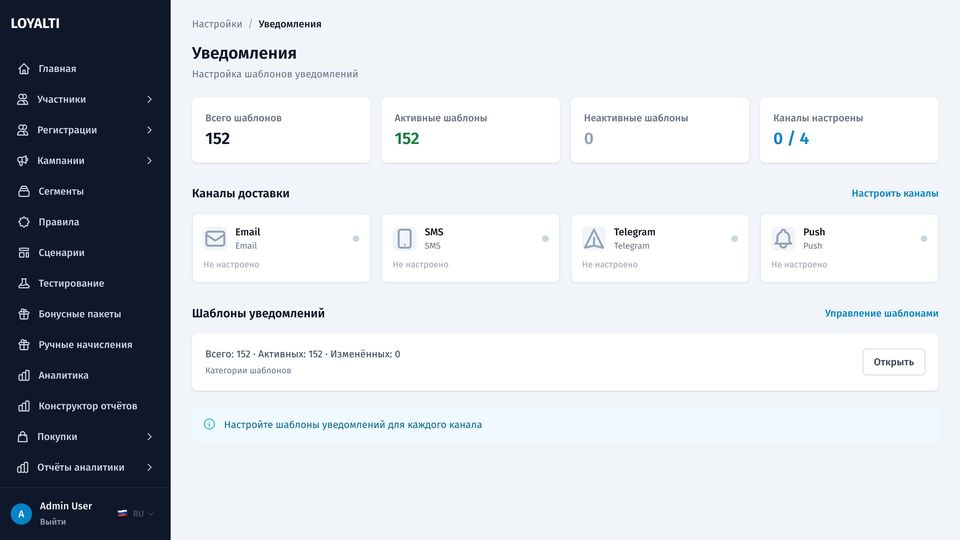Click the Email channel status dot
This screenshot has width=960, height=540.
tap(356, 239)
